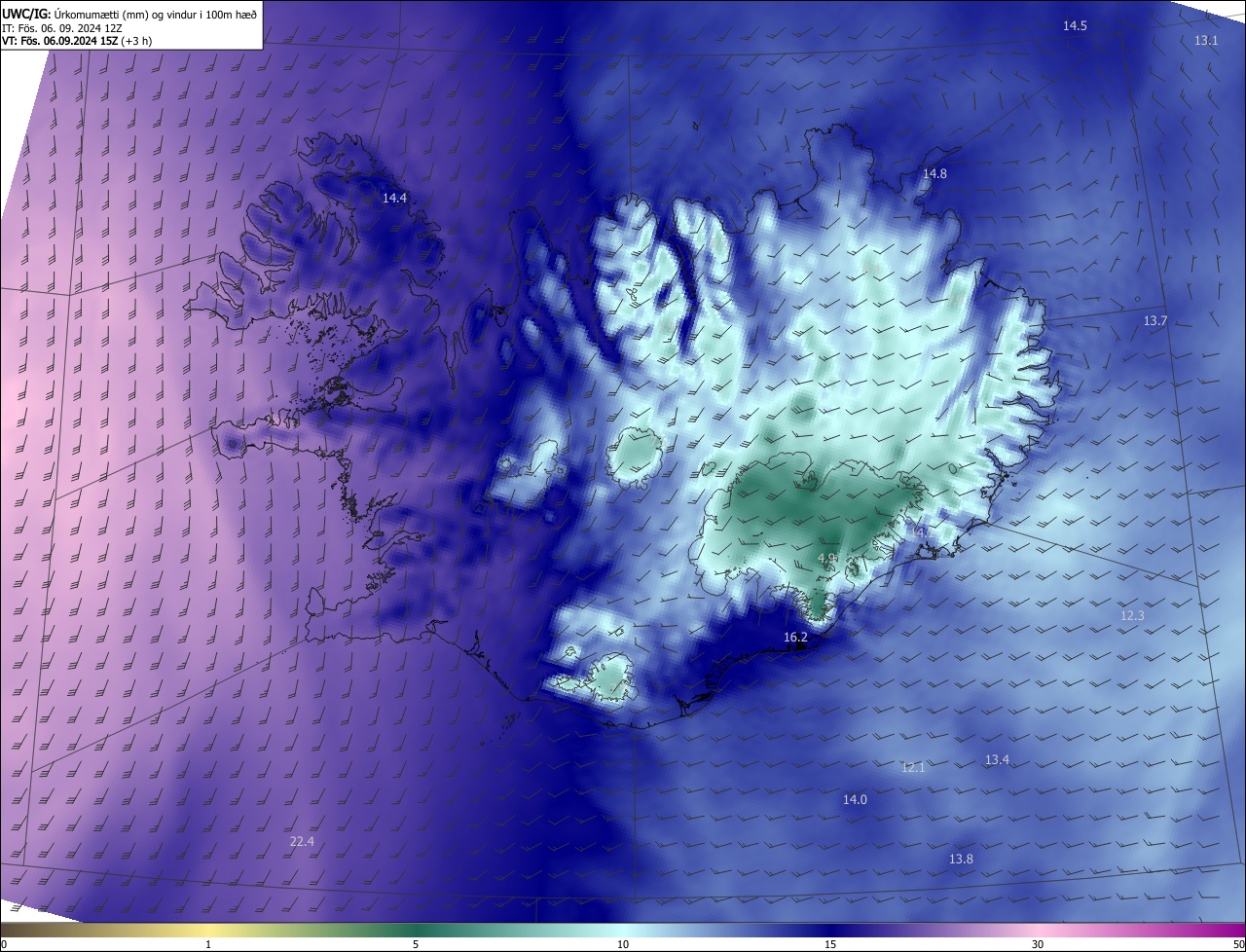Viewport: 1246px width, 952px height.
Task: Click the 30 tick on the color scale
Action: point(1038,945)
